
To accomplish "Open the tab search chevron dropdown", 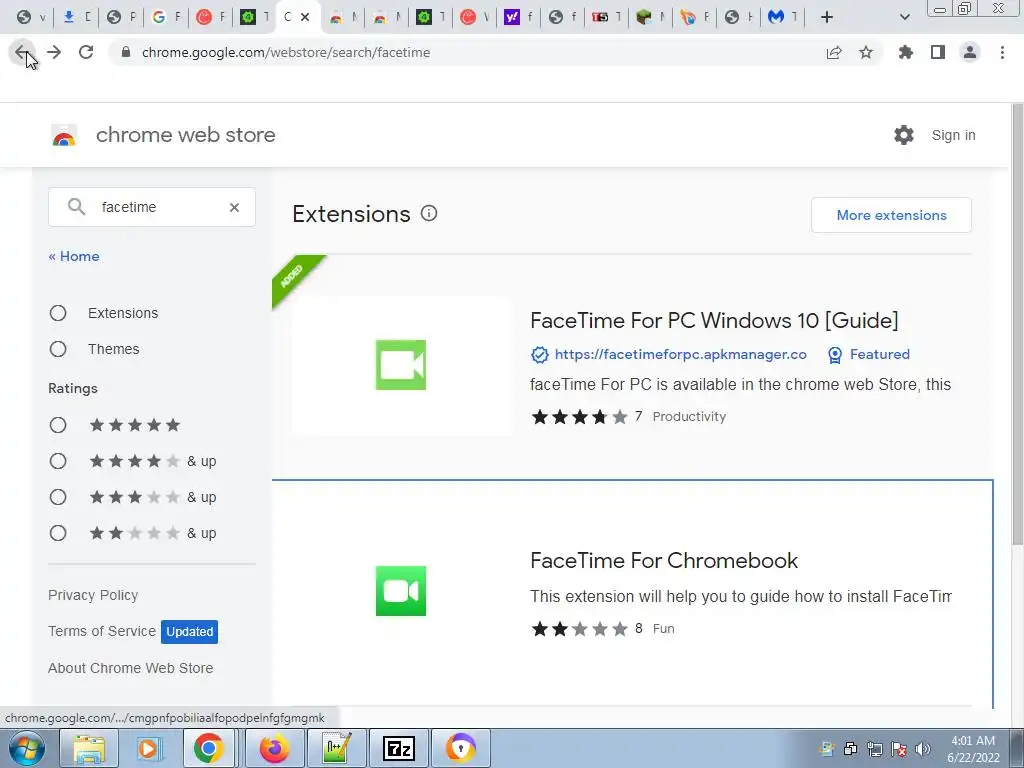I will click(904, 18).
